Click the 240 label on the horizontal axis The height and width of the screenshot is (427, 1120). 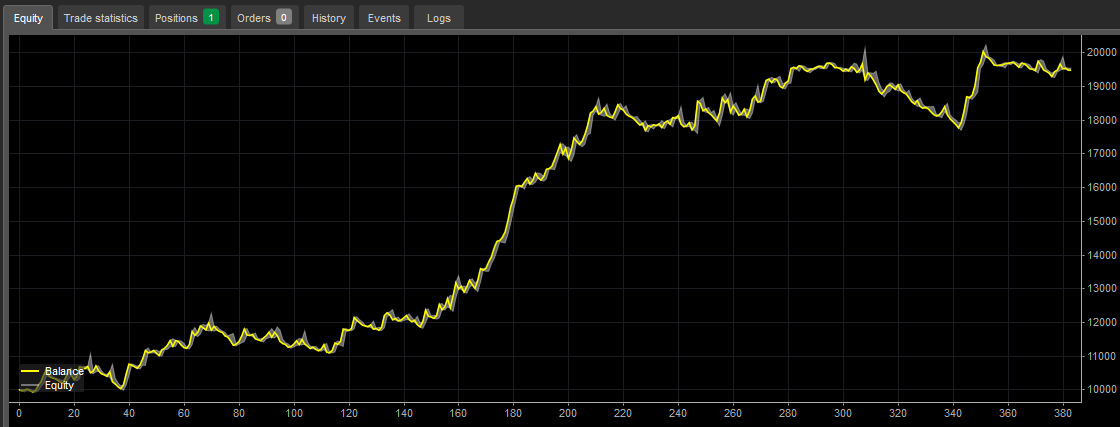(x=679, y=413)
